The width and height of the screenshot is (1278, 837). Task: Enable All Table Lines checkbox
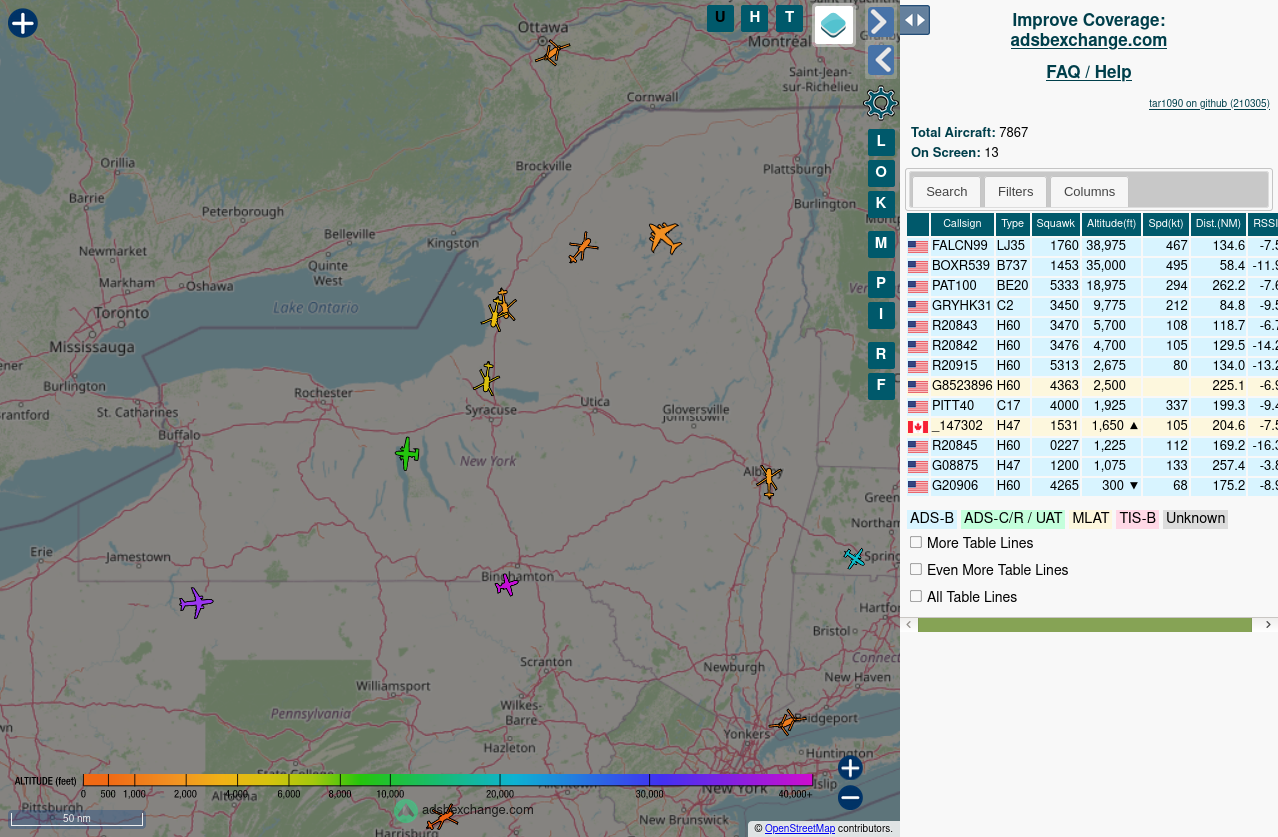coord(916,596)
